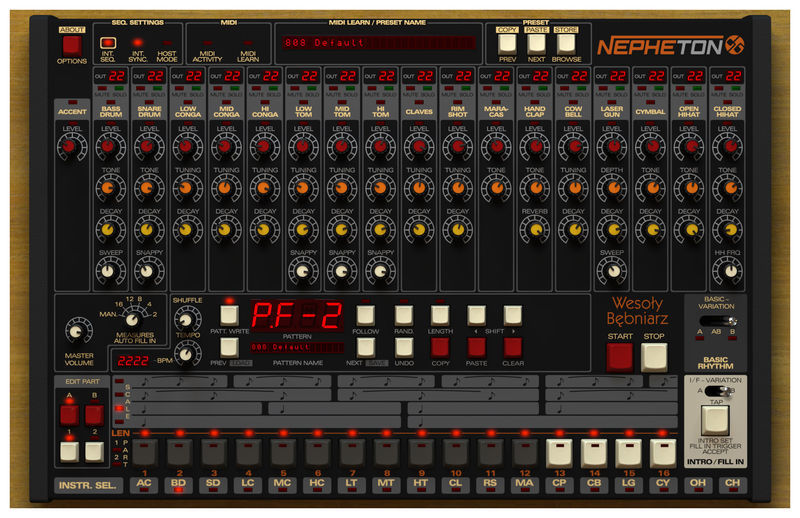Viewport: 800px width, 518px height.
Task: Click the Tap button in Intro/Fill In
Action: click(716, 420)
